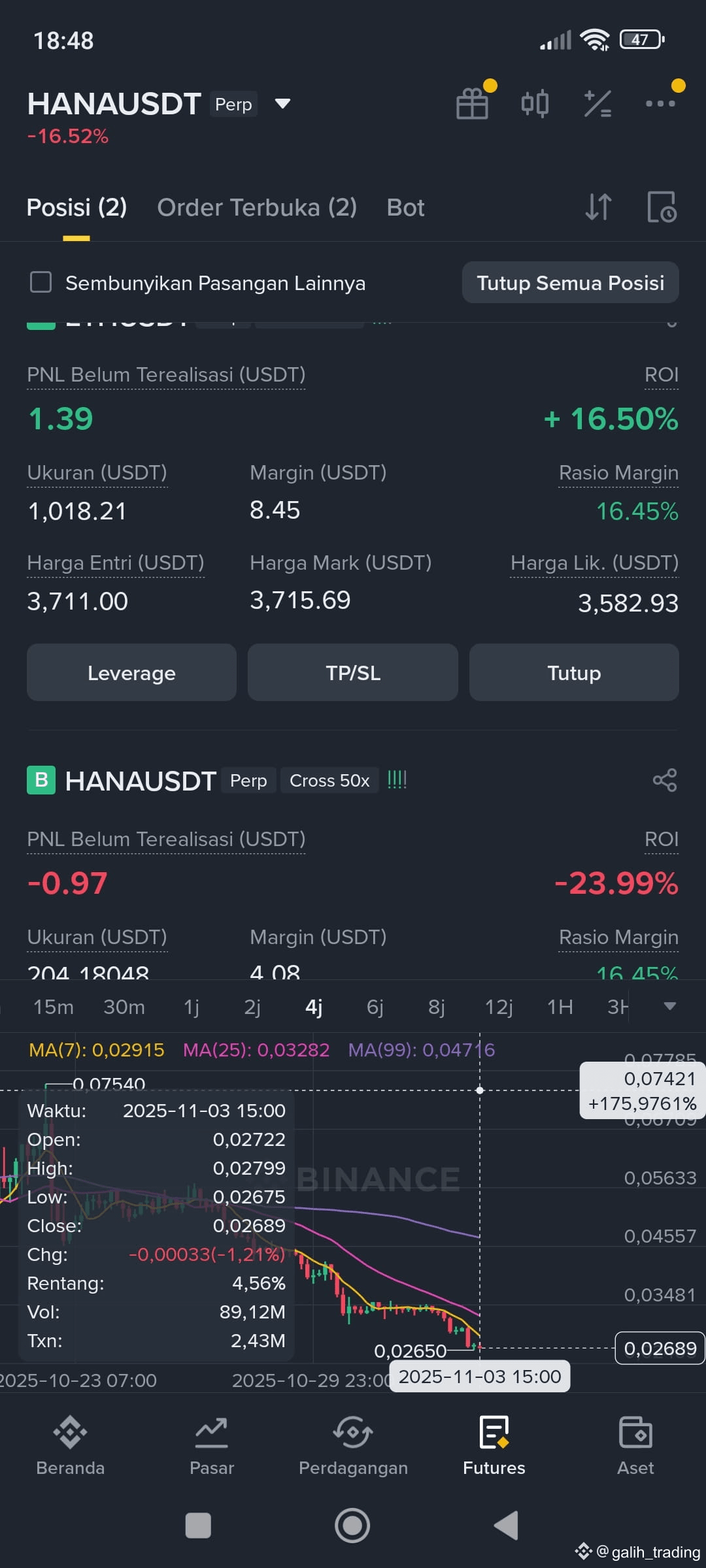Expand more chart timeframe options
706x1568 pixels.
pyautogui.click(x=670, y=1006)
